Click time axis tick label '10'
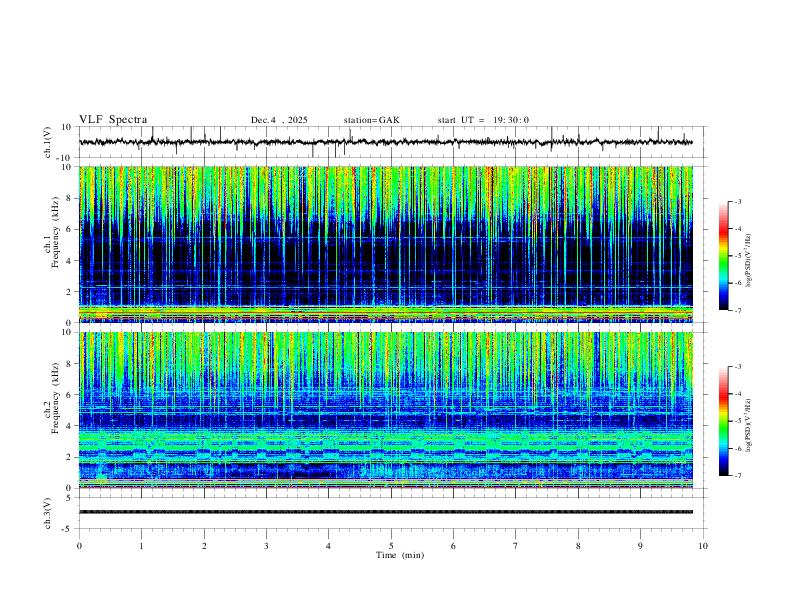The image size is (792, 612). point(703,546)
